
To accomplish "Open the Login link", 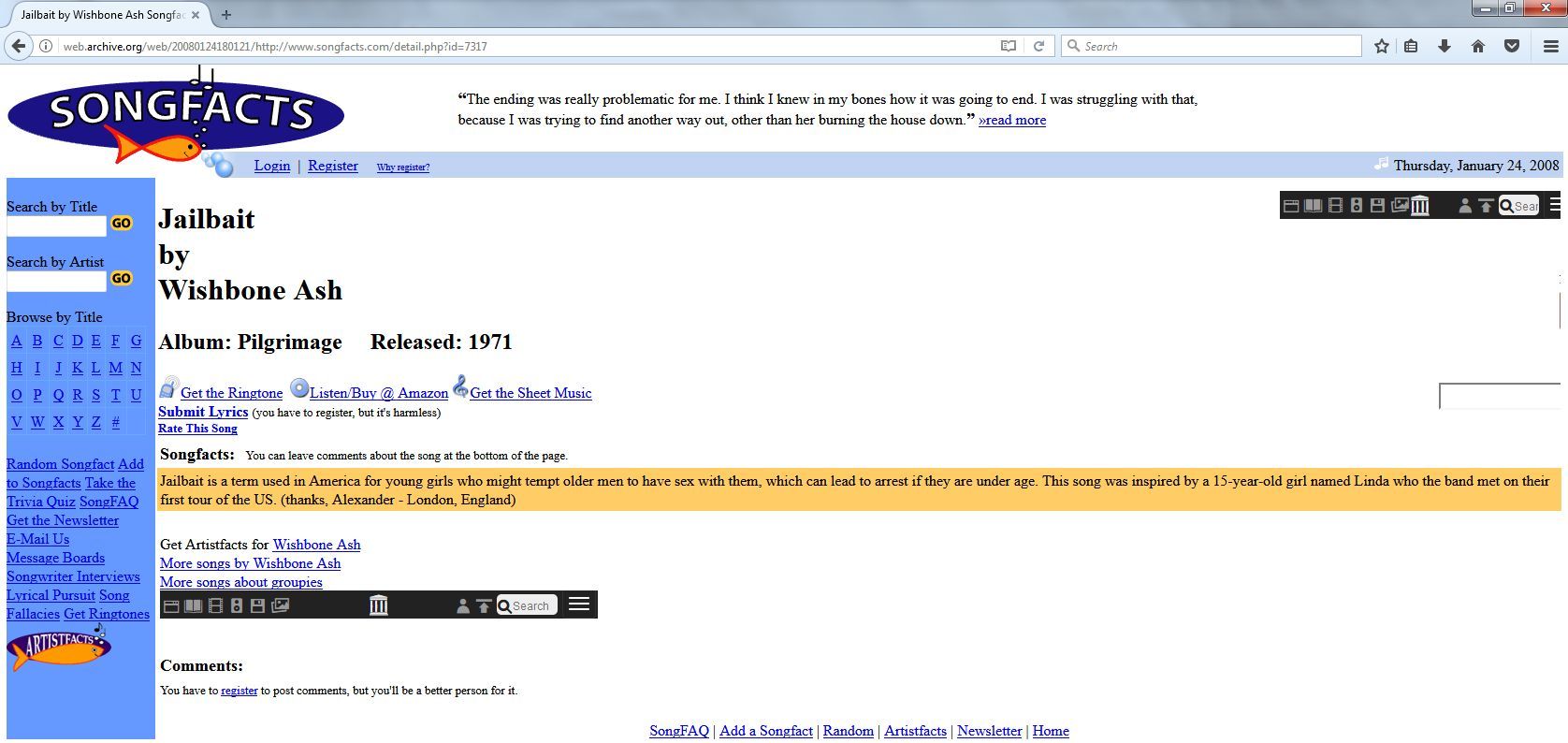I will coord(272,166).
